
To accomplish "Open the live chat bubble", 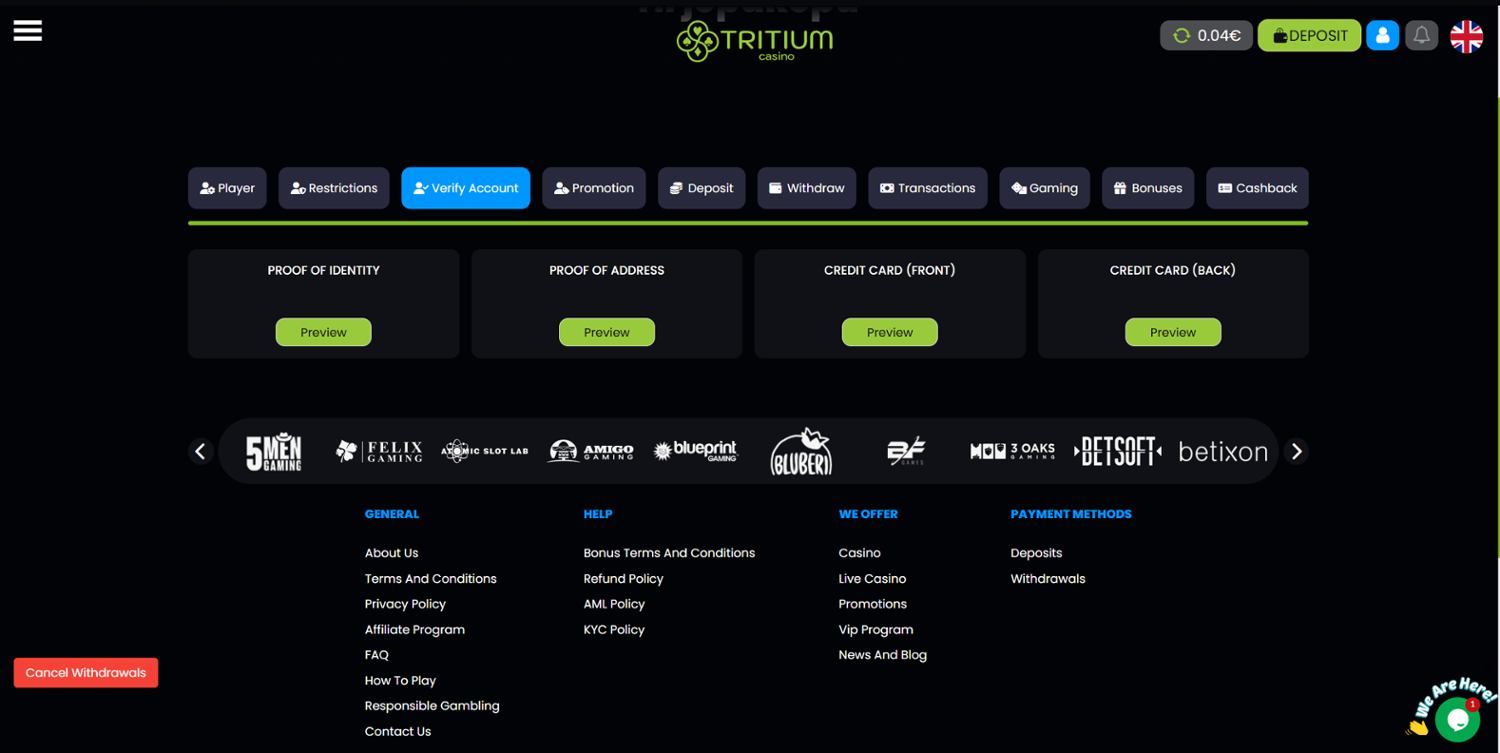I will [1456, 718].
